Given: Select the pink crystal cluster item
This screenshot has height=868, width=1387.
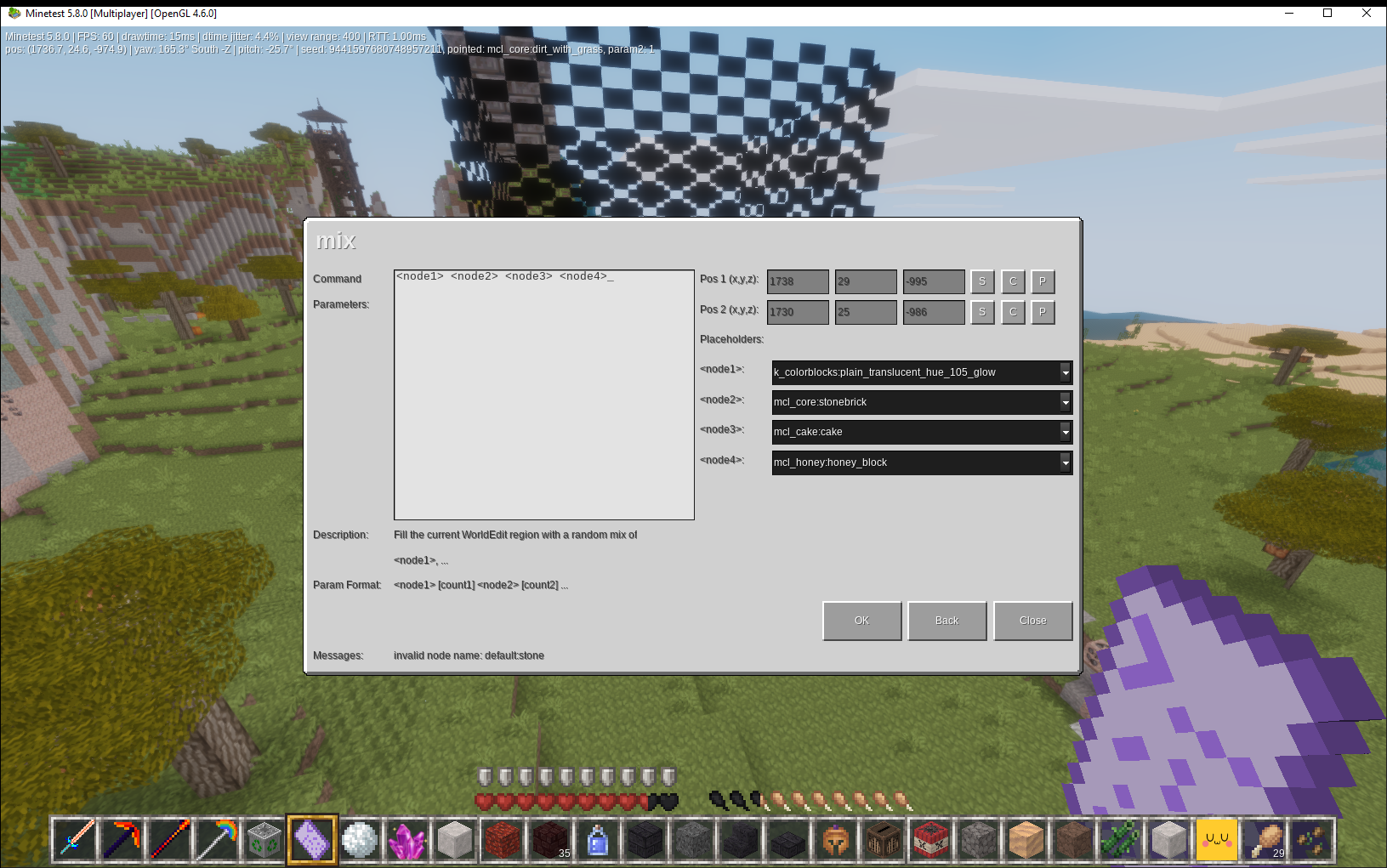Looking at the screenshot, I should point(406,840).
